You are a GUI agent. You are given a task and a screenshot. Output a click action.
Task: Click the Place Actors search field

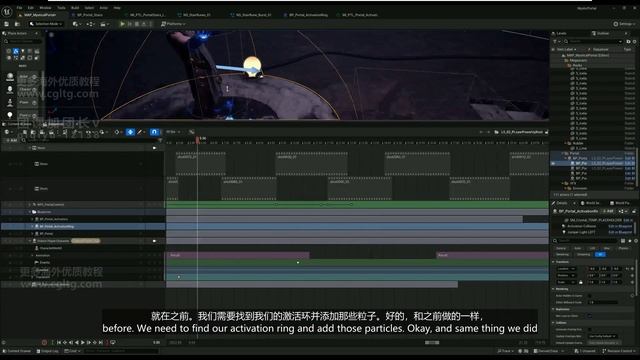click(24, 41)
